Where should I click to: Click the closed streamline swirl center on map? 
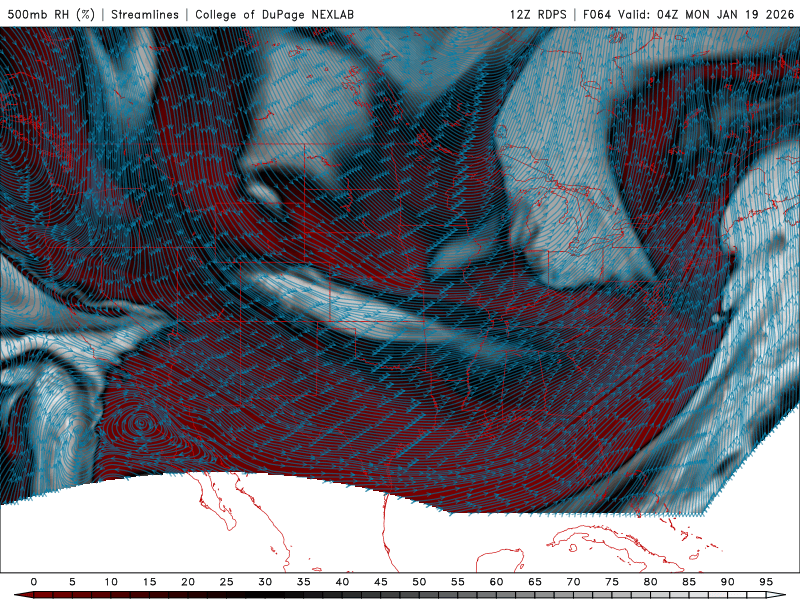pyautogui.click(x=141, y=422)
